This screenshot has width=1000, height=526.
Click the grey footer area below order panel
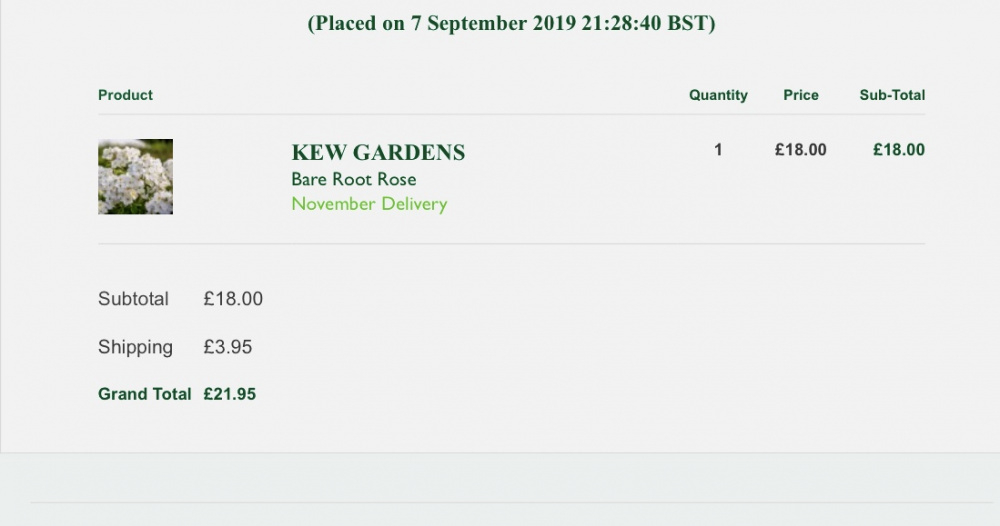tap(500, 490)
